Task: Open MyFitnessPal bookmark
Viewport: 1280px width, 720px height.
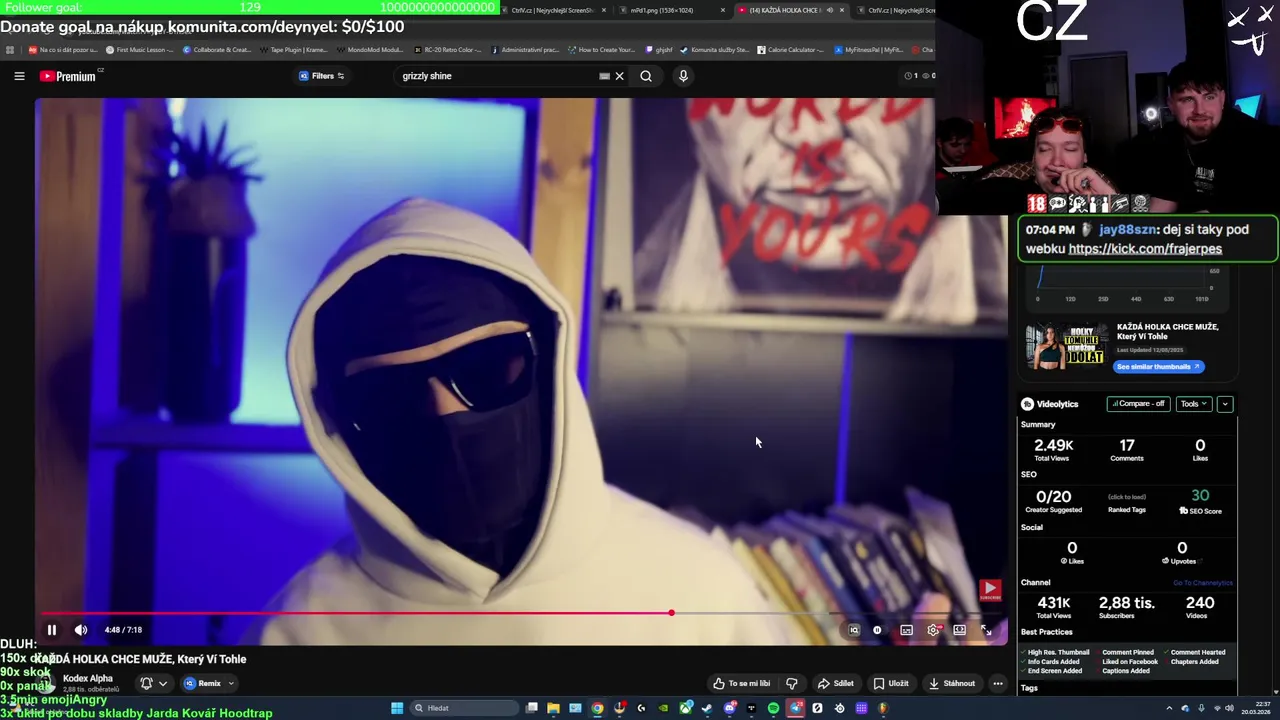Action: [x=867, y=50]
